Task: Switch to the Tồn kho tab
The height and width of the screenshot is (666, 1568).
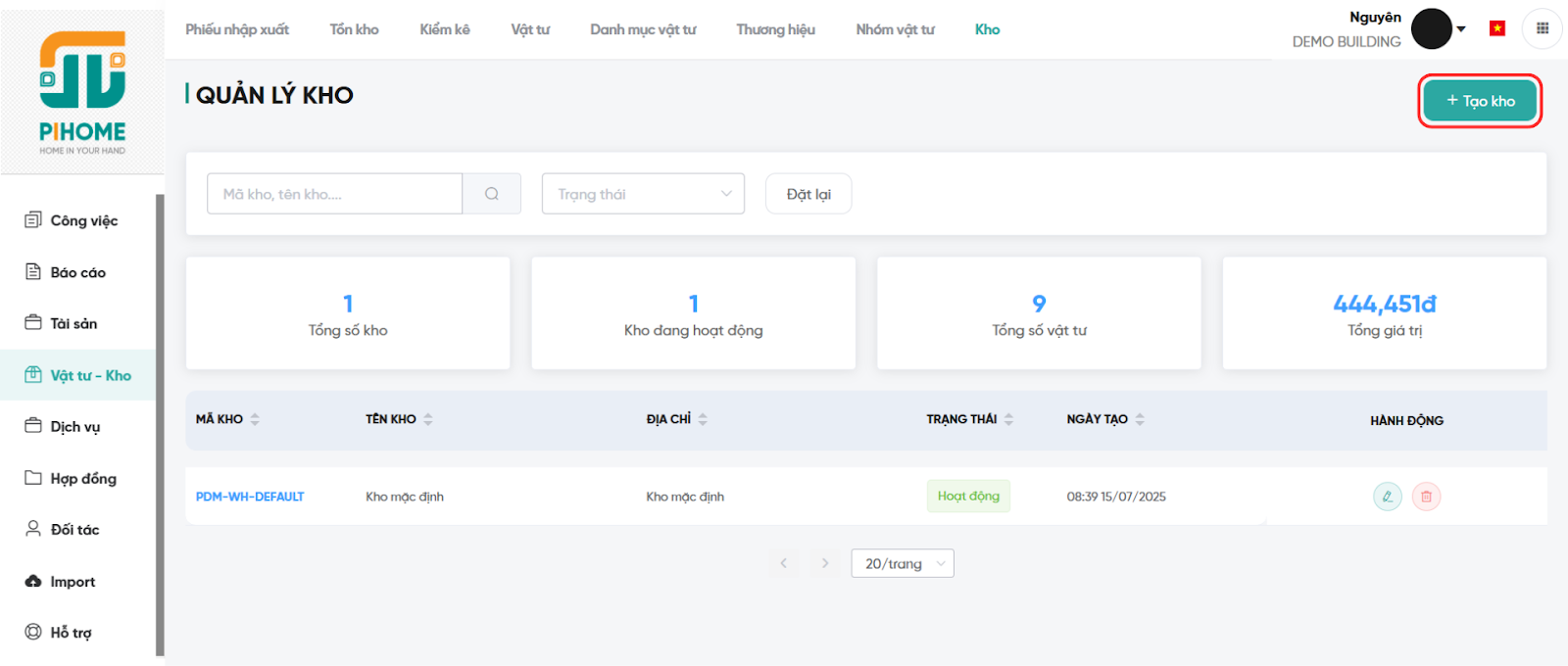Action: (x=354, y=29)
